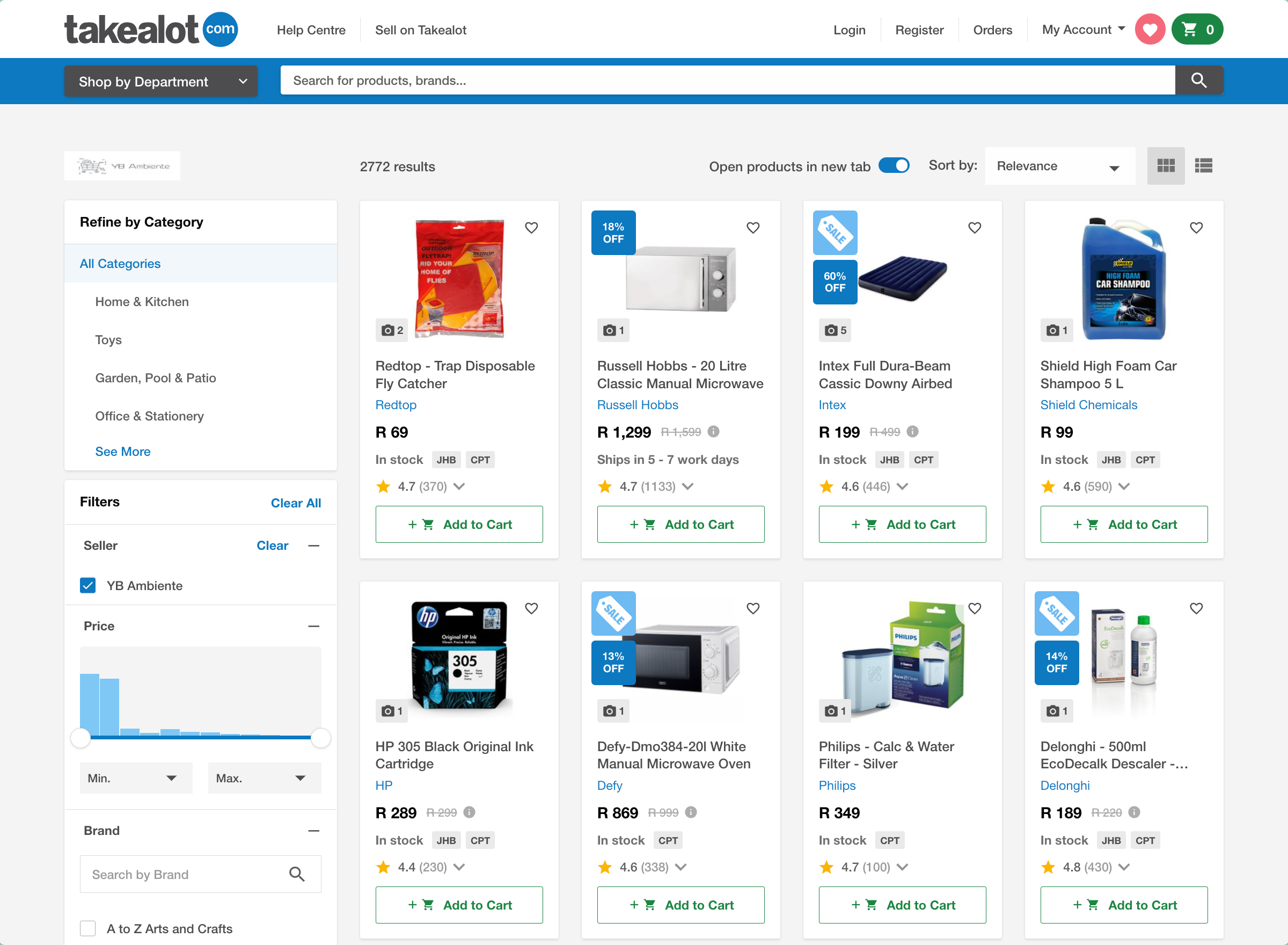Click the product search input field

tap(726, 81)
